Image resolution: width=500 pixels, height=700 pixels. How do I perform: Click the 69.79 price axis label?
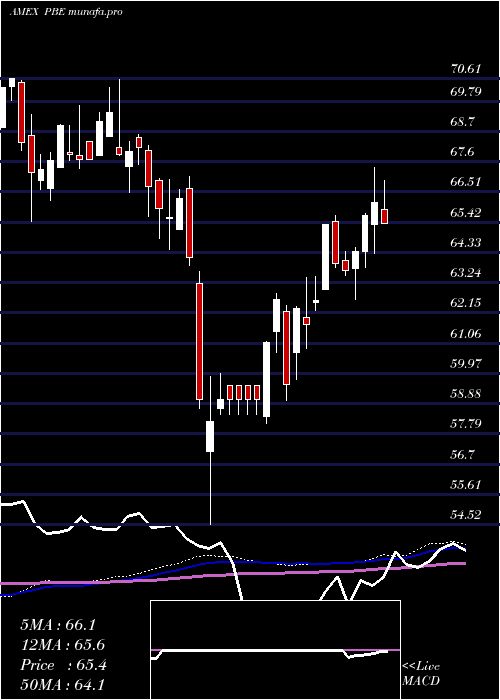[x=467, y=92]
